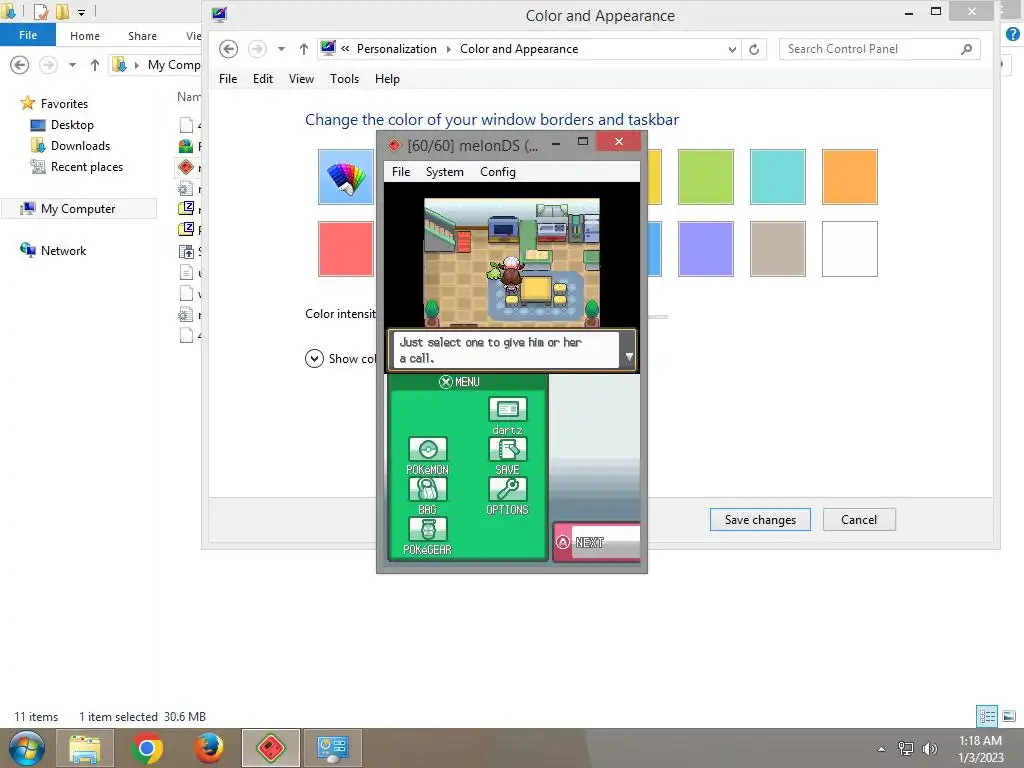The width and height of the screenshot is (1024, 768).
Task: Open recent locations dropdown in Control Panel
Action: 281,49
